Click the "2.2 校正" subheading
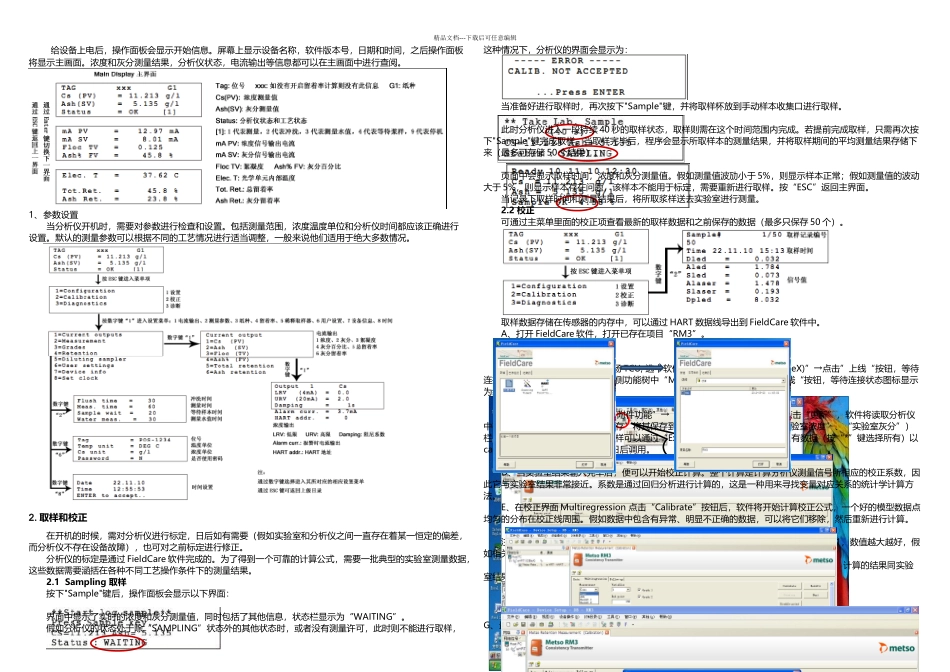Screen dimensions: 950x672 [x=517, y=210]
